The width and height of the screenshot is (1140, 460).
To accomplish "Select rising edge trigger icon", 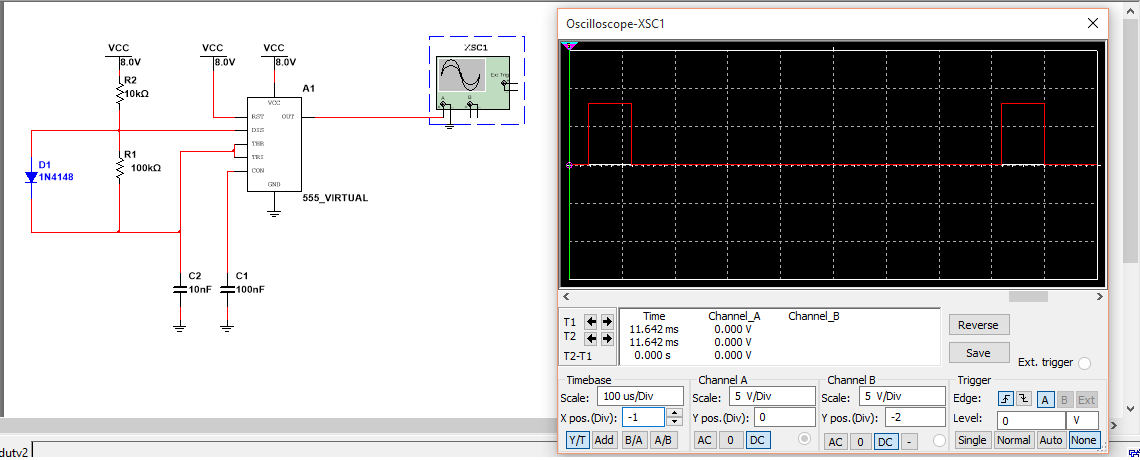I will [x=1005, y=399].
